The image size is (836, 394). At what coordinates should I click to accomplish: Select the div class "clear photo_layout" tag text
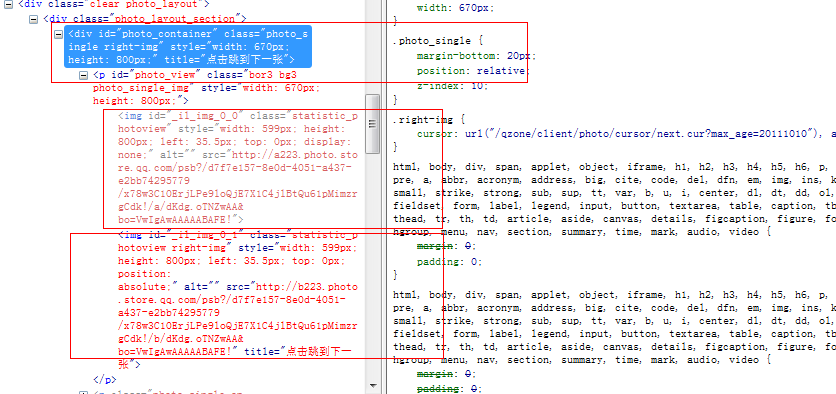click(x=114, y=4)
